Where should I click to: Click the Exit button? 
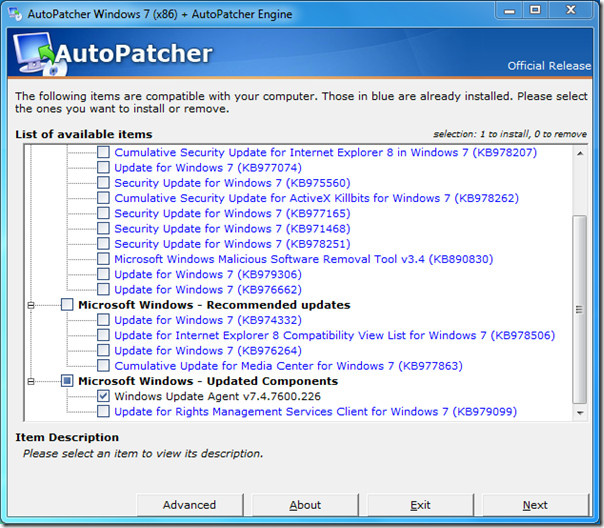click(420, 505)
